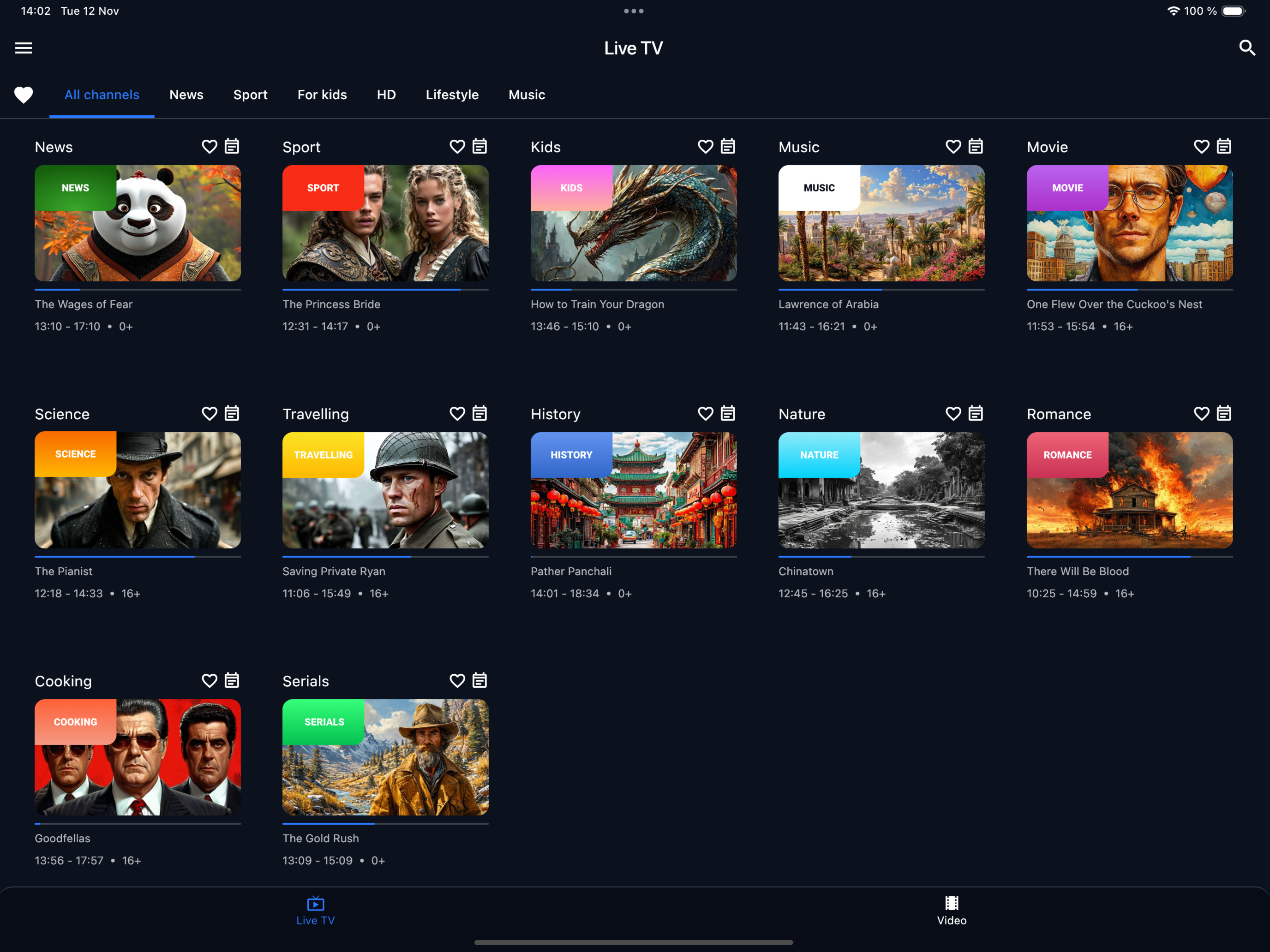This screenshot has width=1270, height=952.
Task: Open the Cooking channel thumbnail
Action: point(138,757)
